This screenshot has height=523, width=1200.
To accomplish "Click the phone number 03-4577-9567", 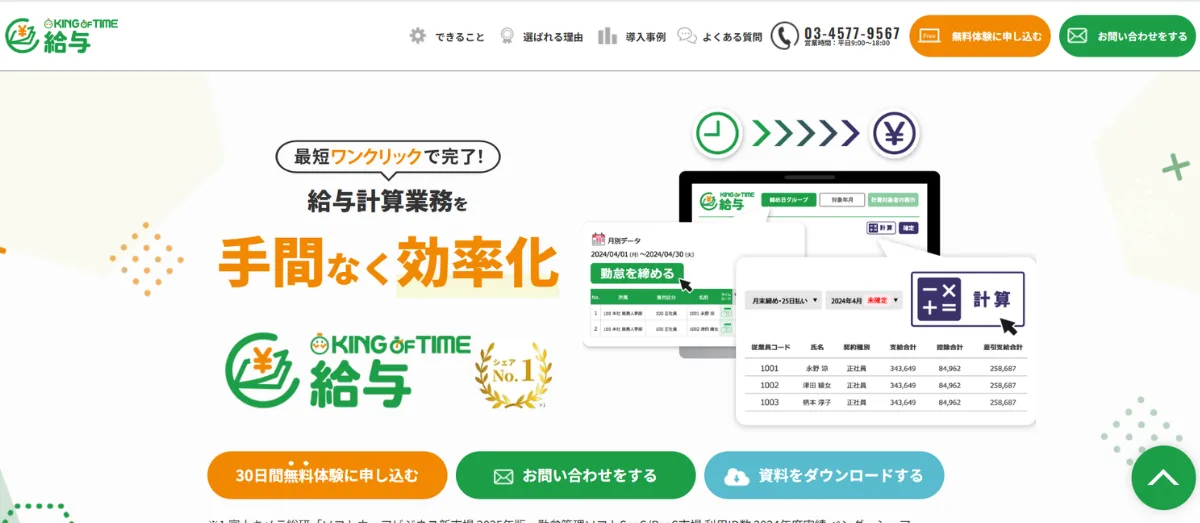I will tap(852, 33).
